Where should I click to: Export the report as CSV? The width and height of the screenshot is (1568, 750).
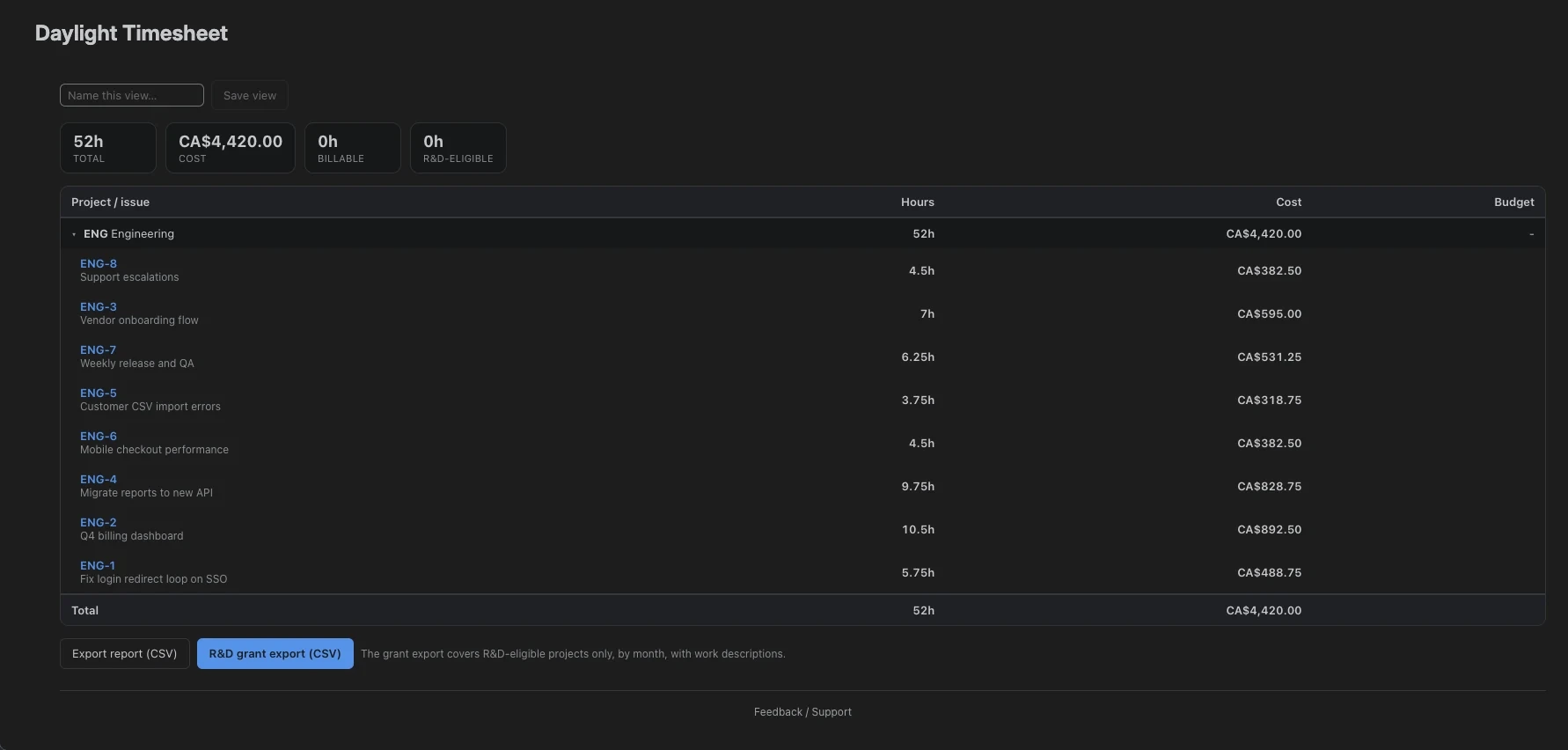[x=125, y=653]
